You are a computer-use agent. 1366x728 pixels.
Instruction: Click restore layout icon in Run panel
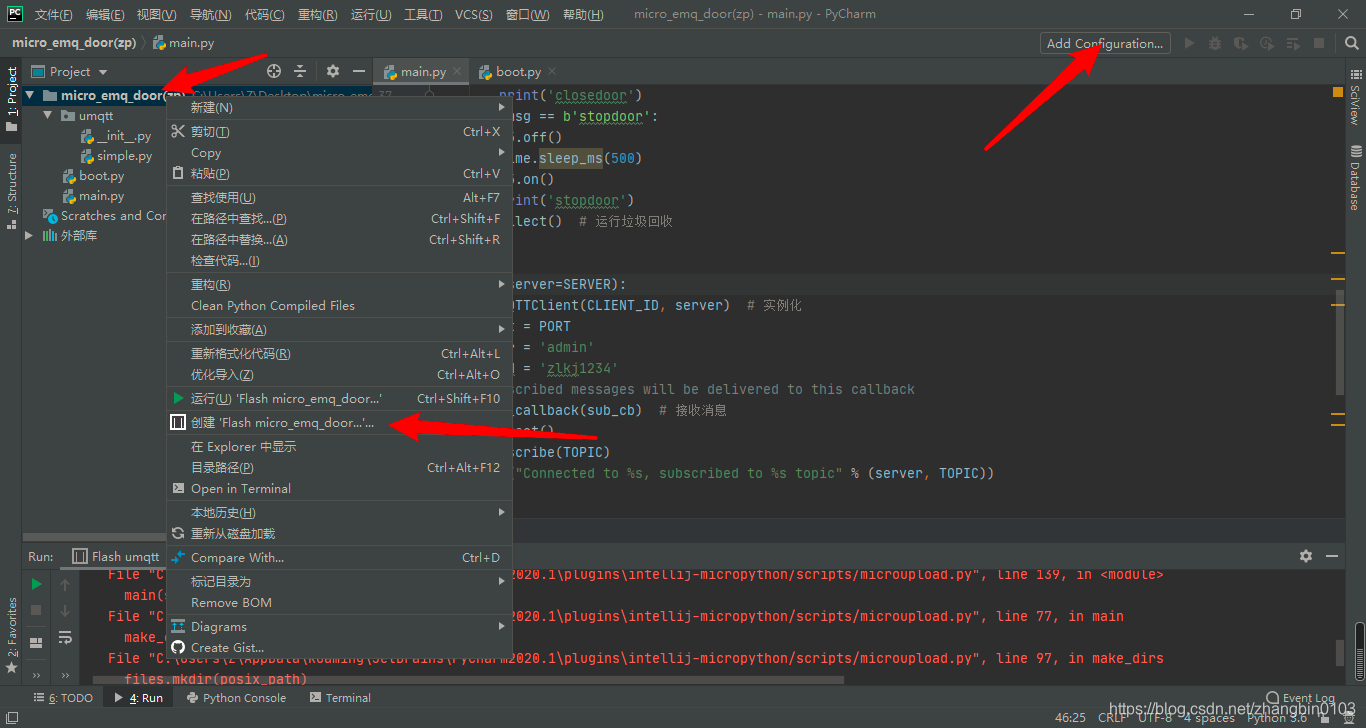coord(36,643)
